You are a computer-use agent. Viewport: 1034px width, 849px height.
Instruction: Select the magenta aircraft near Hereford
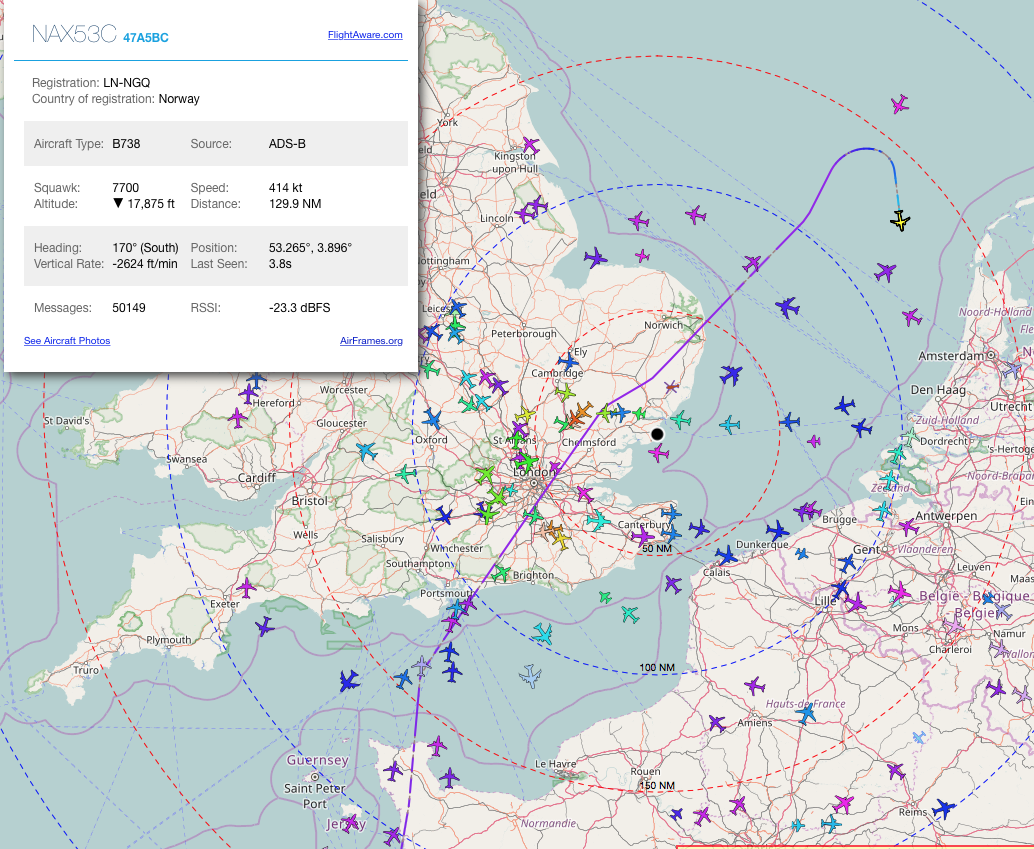[x=237, y=417]
